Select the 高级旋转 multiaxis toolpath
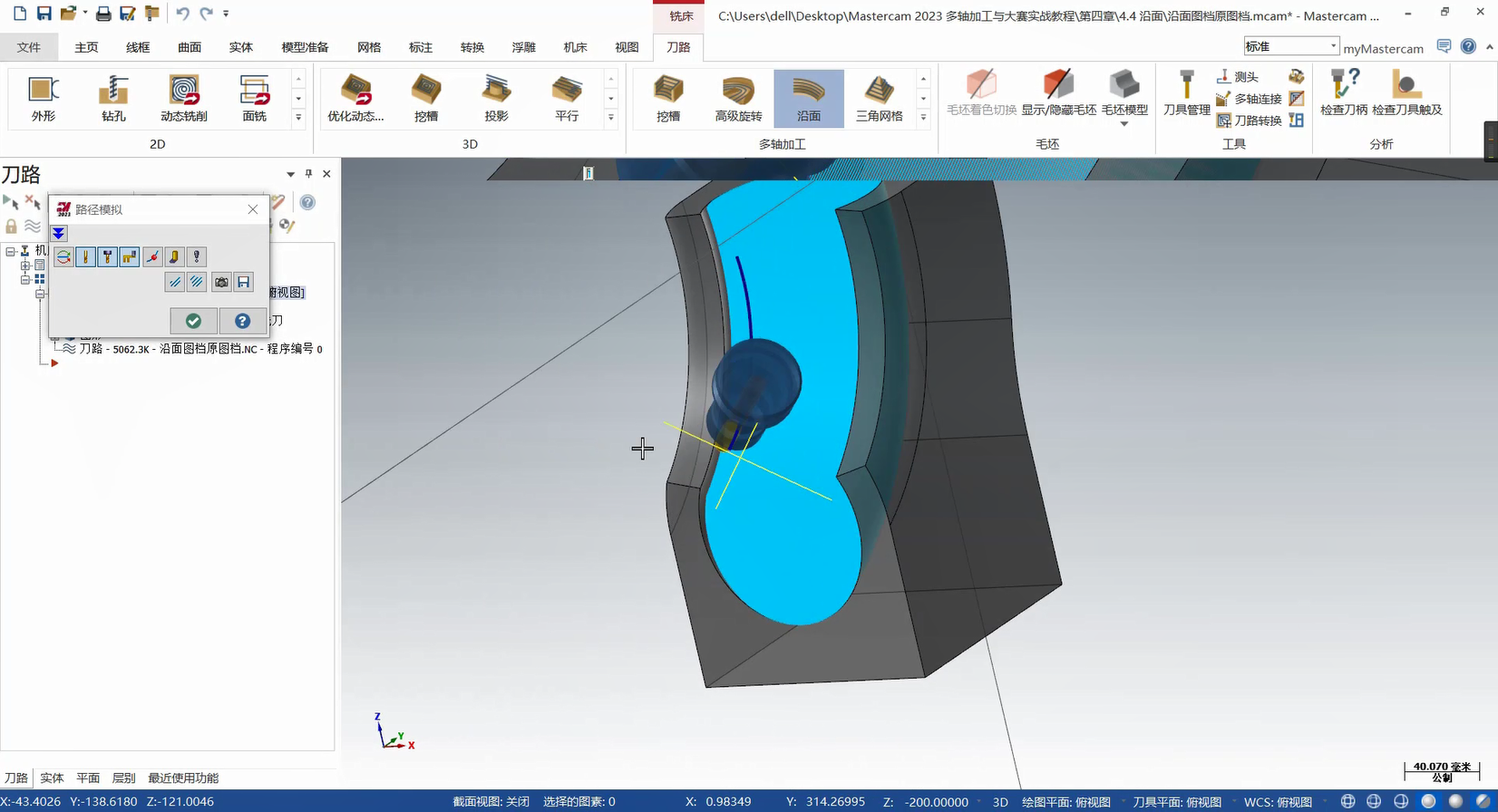1498x812 pixels. [x=738, y=98]
